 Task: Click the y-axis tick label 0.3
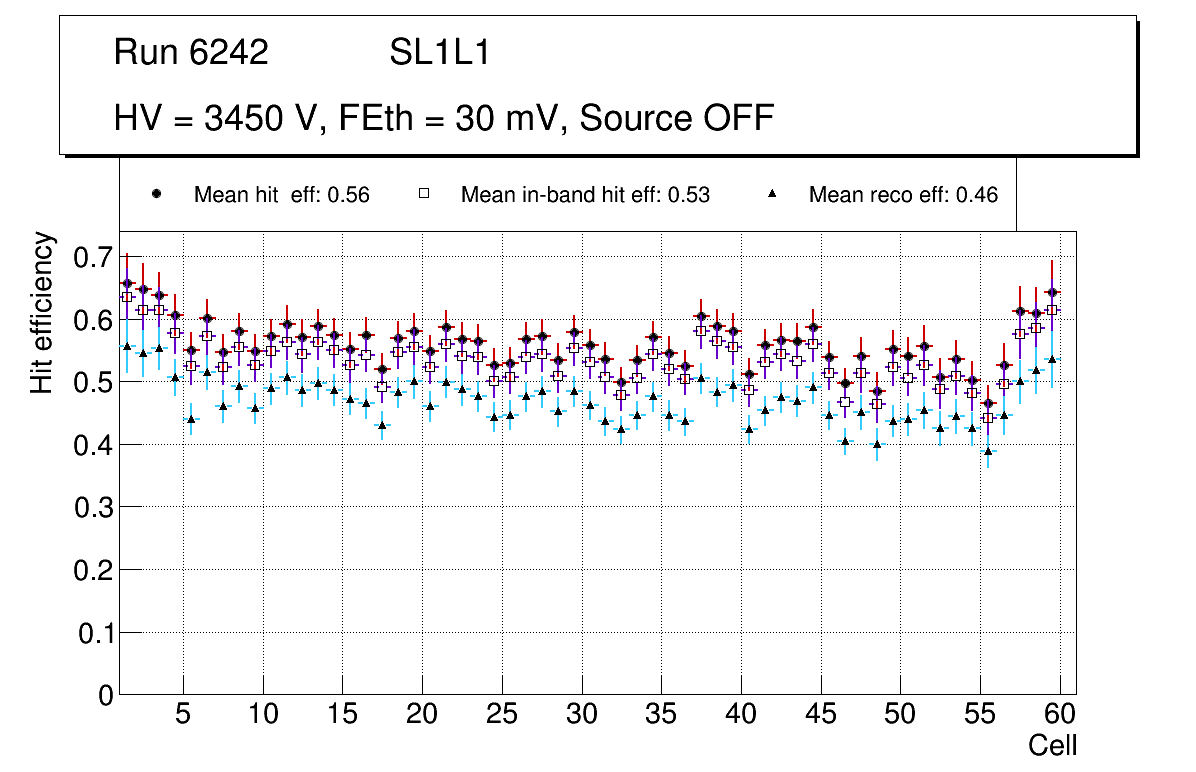point(93,507)
